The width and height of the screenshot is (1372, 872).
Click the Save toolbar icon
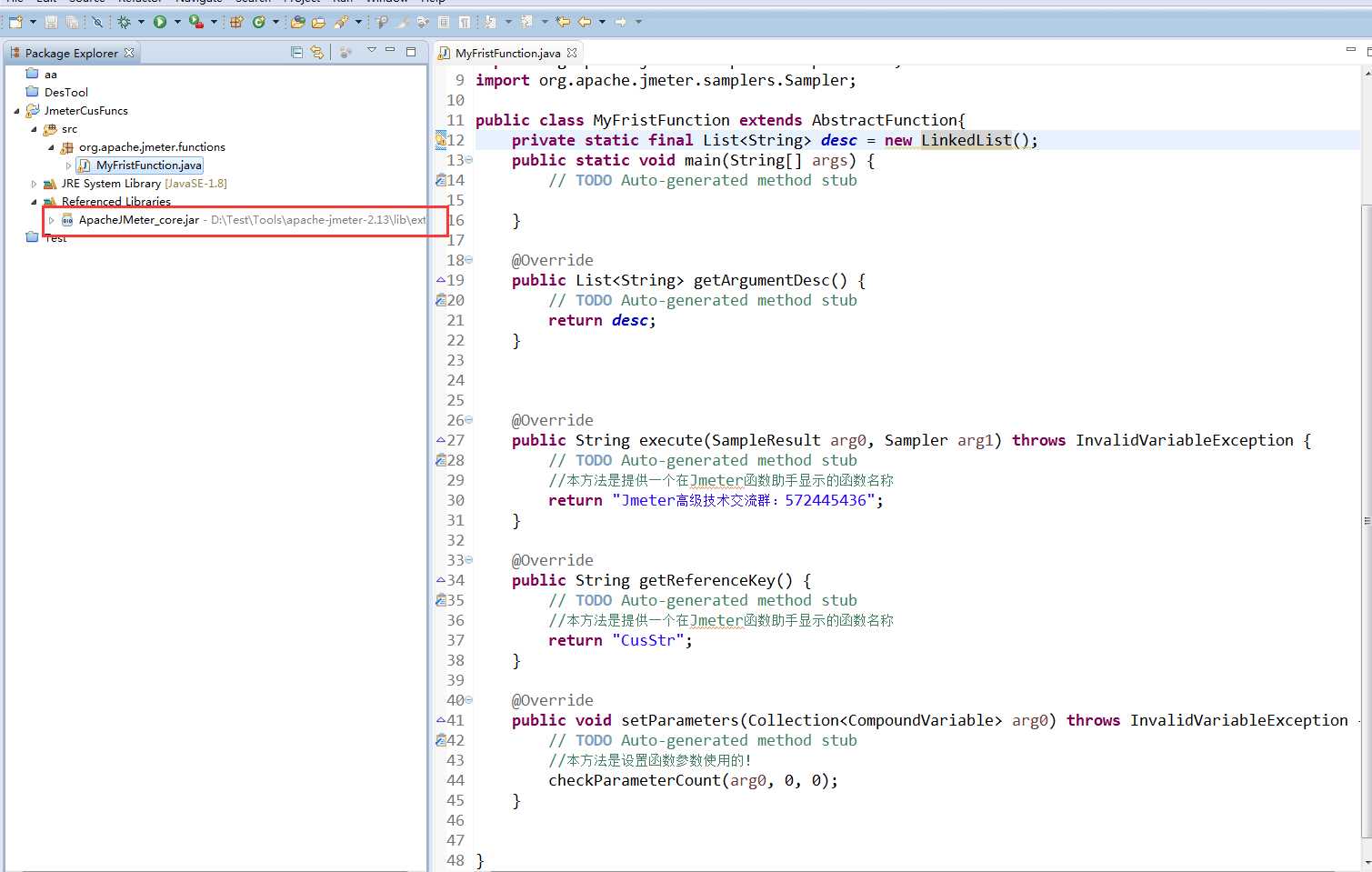pyautogui.click(x=51, y=22)
